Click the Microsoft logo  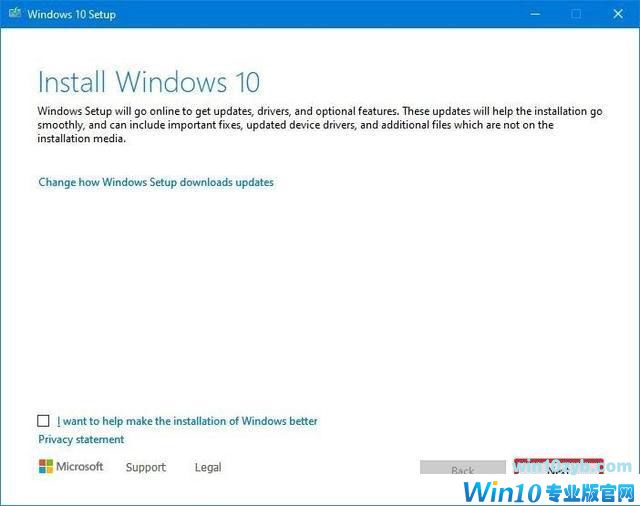[71, 466]
